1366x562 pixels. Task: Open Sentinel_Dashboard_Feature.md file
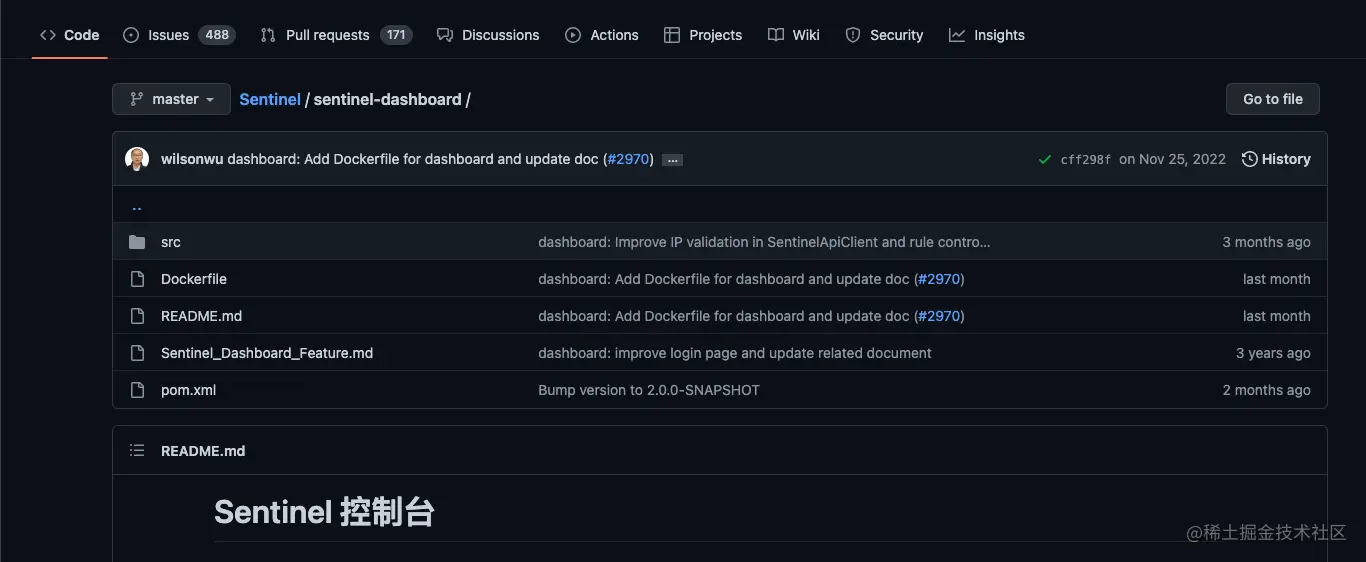click(x=267, y=353)
